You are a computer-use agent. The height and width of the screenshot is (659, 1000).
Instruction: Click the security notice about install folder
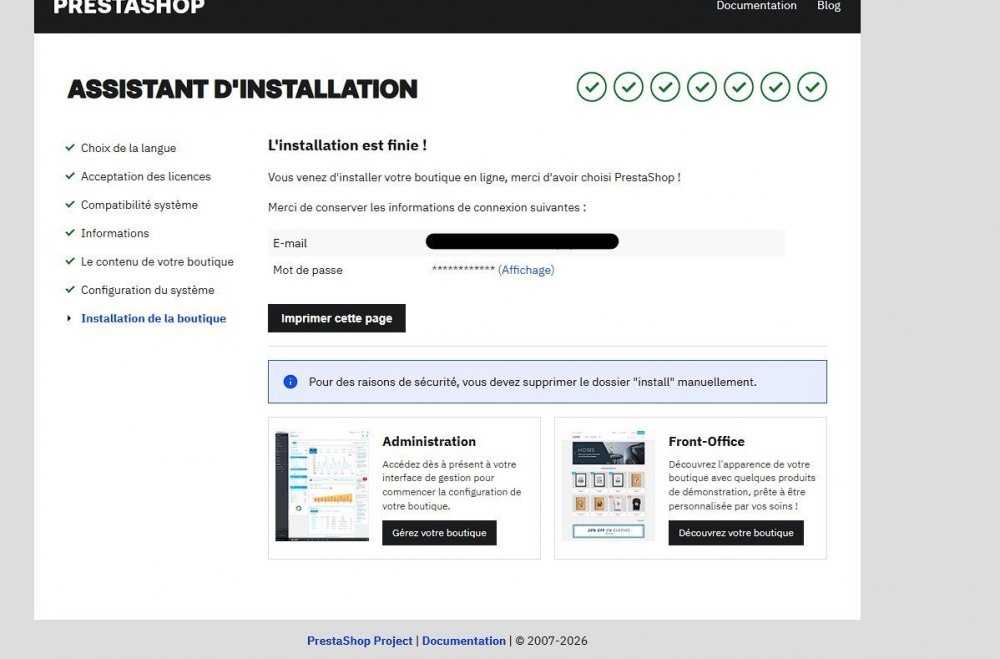(x=547, y=382)
